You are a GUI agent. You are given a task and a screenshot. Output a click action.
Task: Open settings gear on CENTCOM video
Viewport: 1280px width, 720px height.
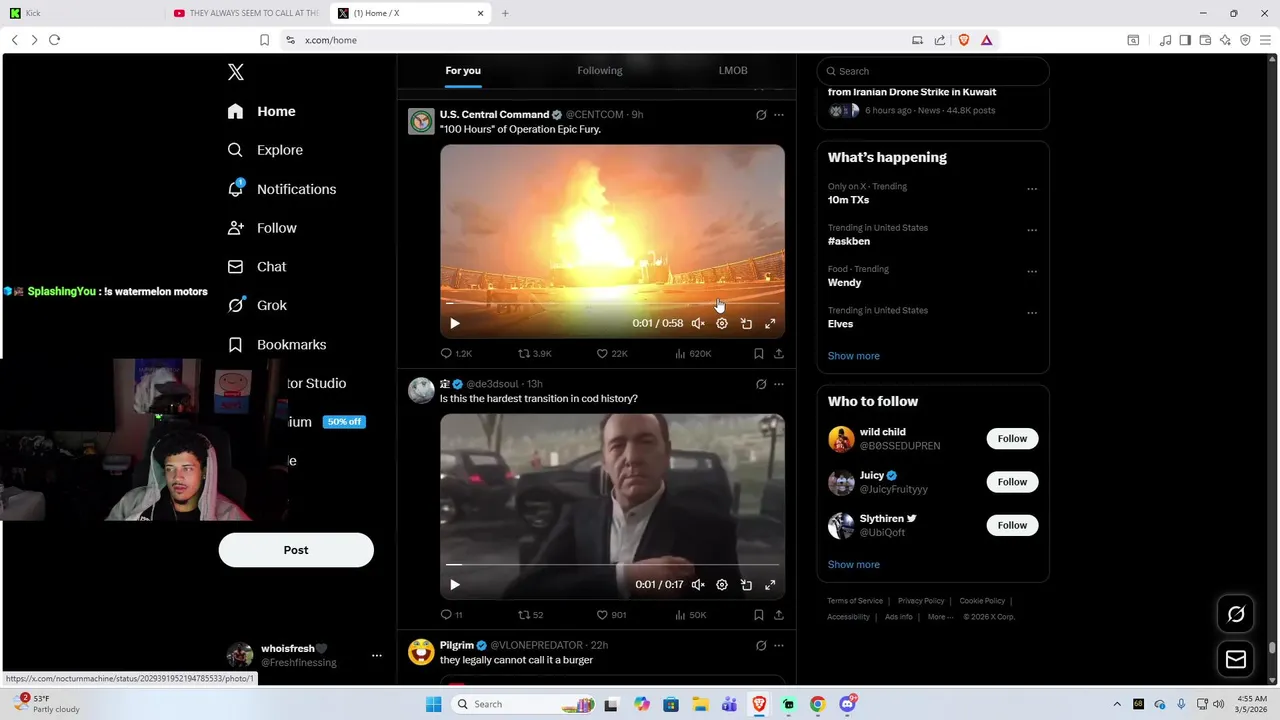[722, 323]
